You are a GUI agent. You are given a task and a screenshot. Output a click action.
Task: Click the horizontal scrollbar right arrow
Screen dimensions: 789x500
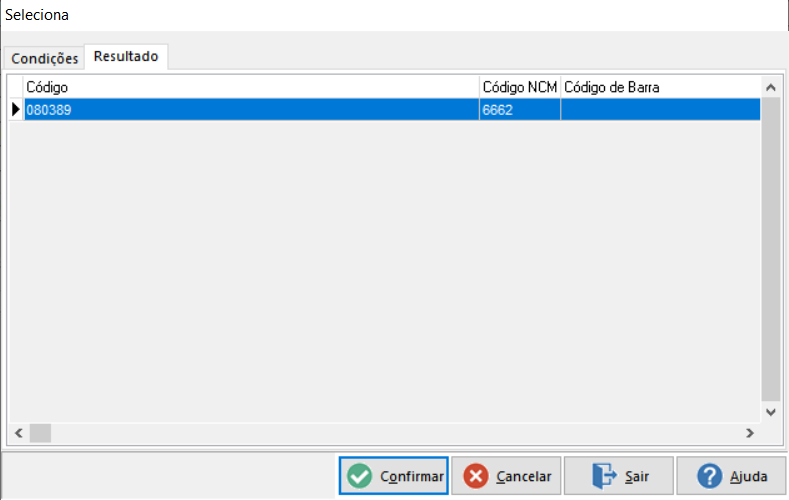[750, 433]
